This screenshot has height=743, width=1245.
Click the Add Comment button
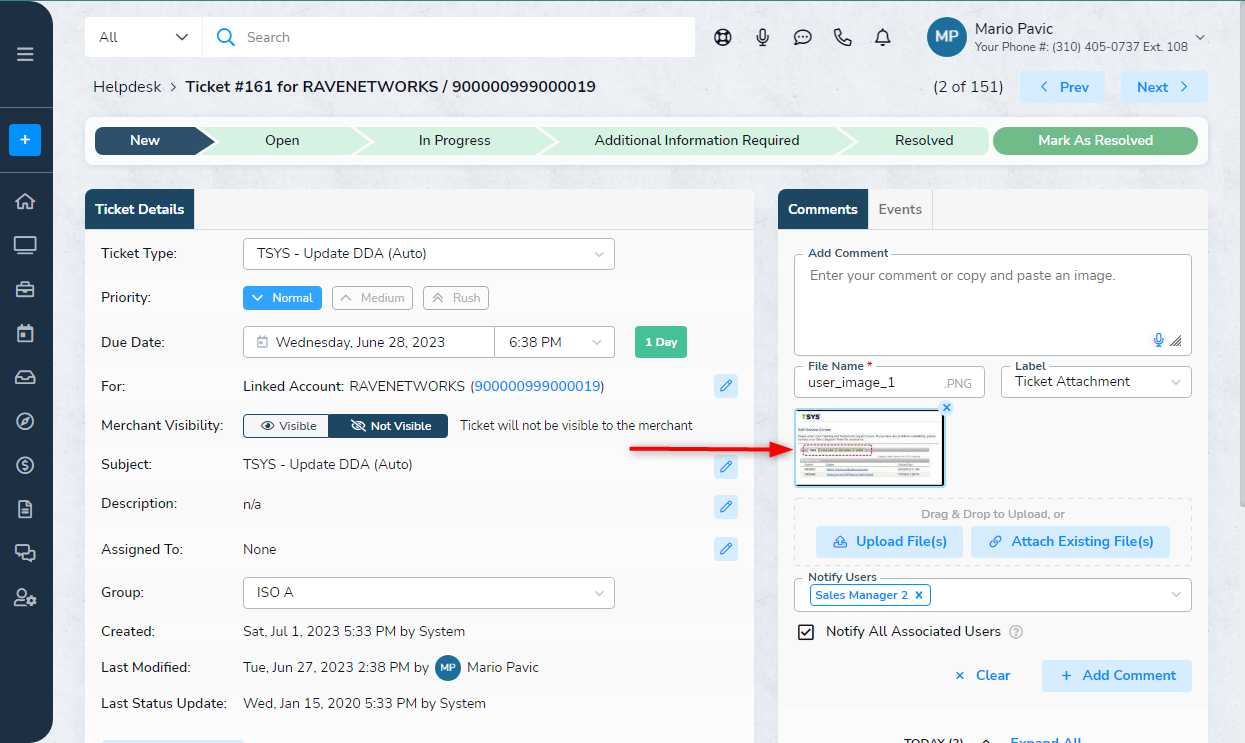[x=1117, y=675]
